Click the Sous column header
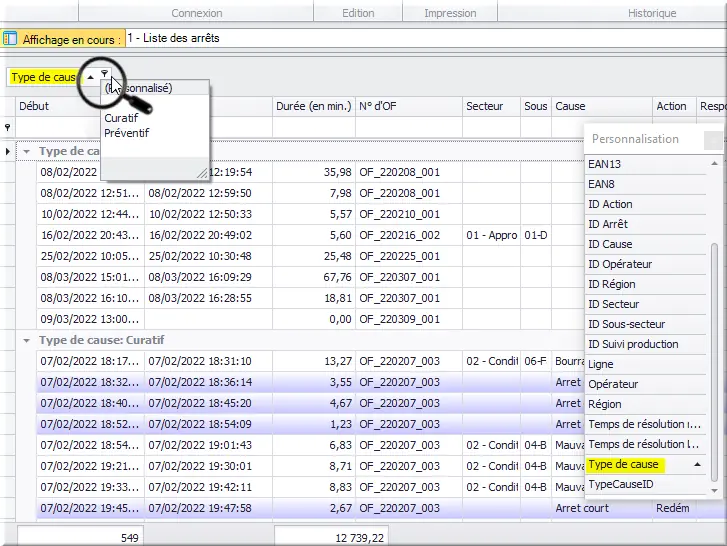The image size is (727, 546). 536,106
